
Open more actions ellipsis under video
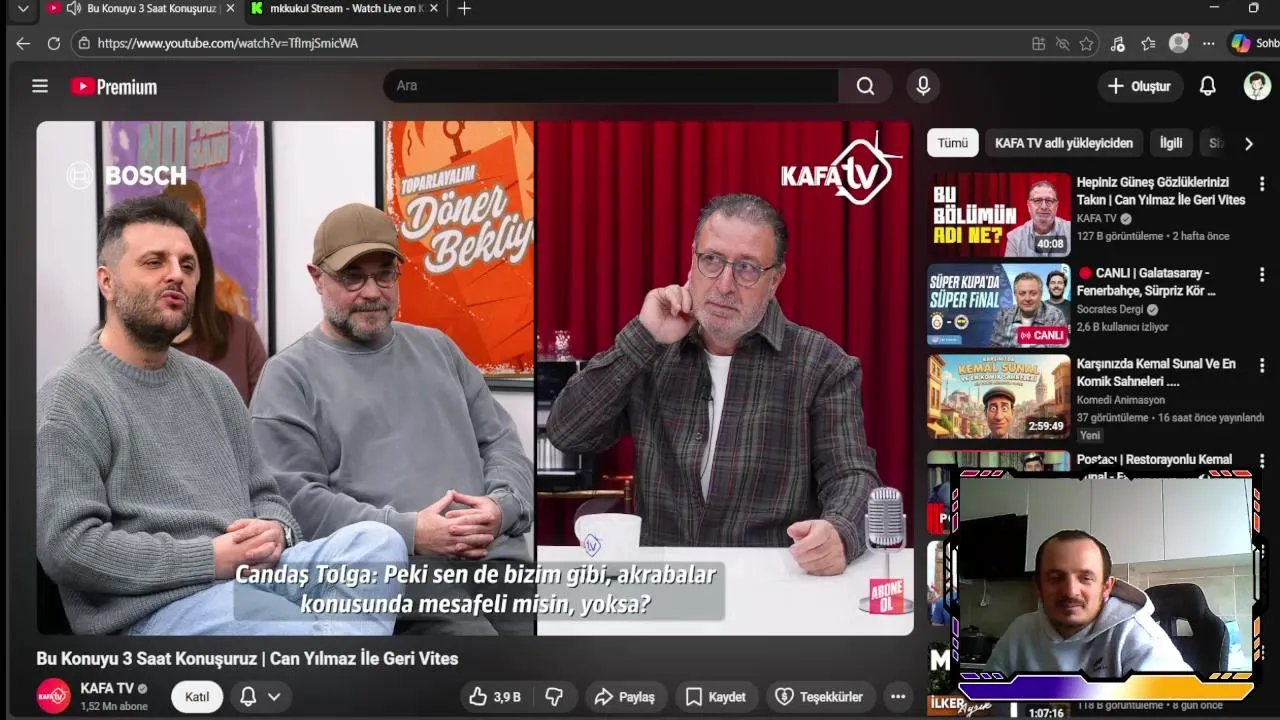pos(898,697)
